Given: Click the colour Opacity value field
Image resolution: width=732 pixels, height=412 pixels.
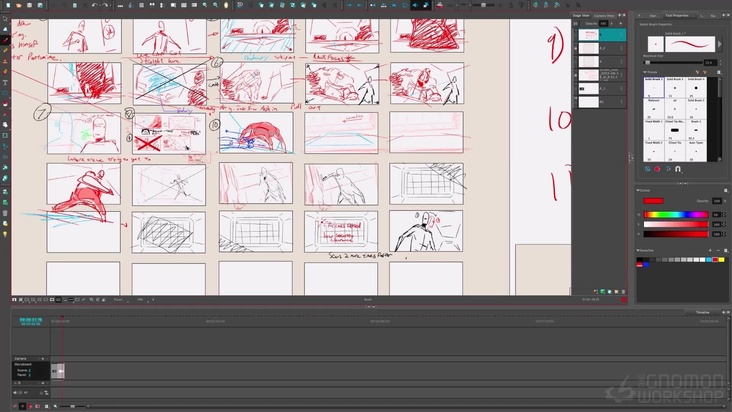Looking at the screenshot, I should tap(717, 201).
